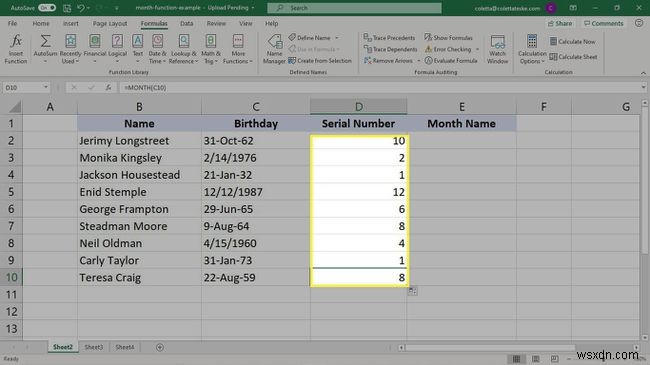Click the account avatar icon
Viewport: 650px width, 365px height.
pos(551,8)
